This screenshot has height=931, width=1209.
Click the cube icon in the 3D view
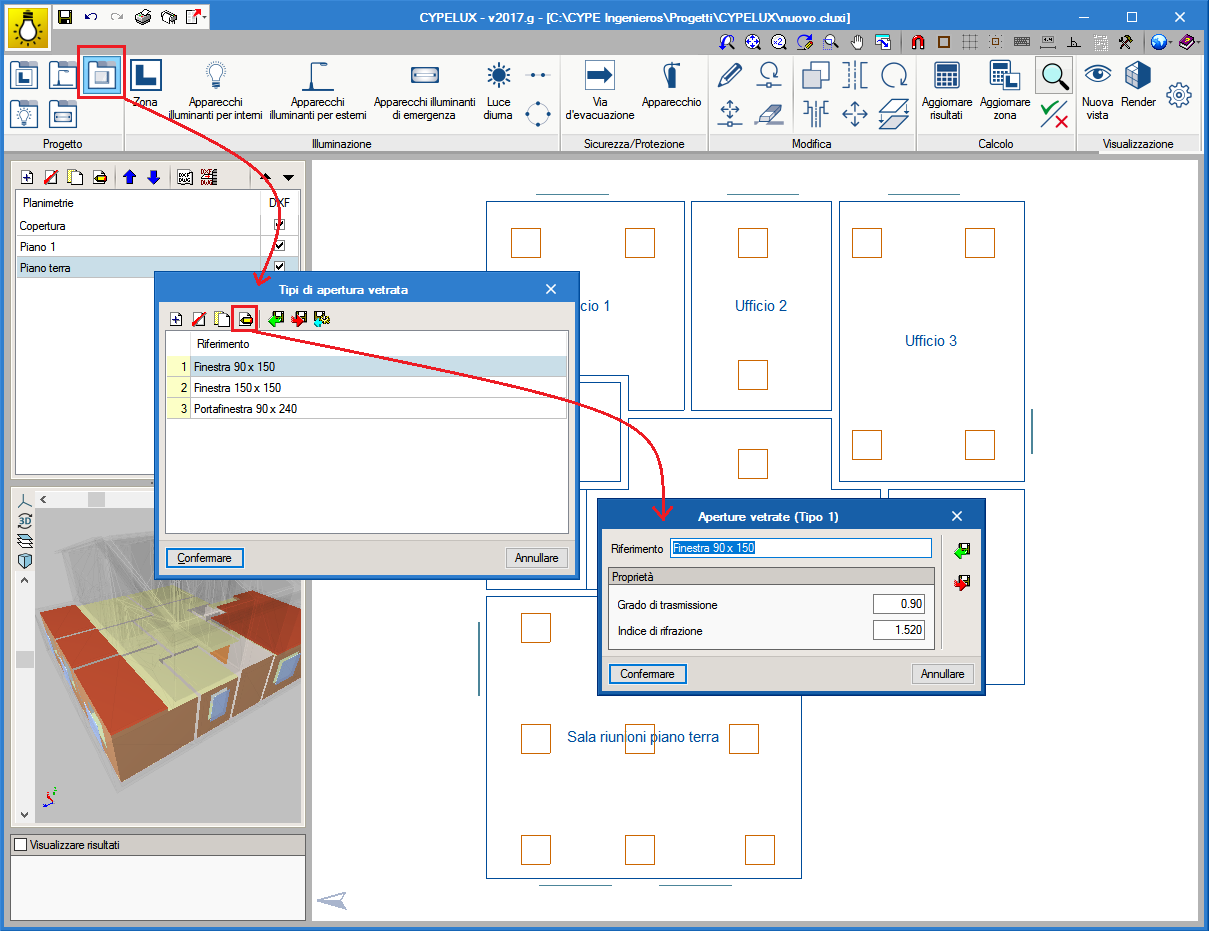[25, 561]
